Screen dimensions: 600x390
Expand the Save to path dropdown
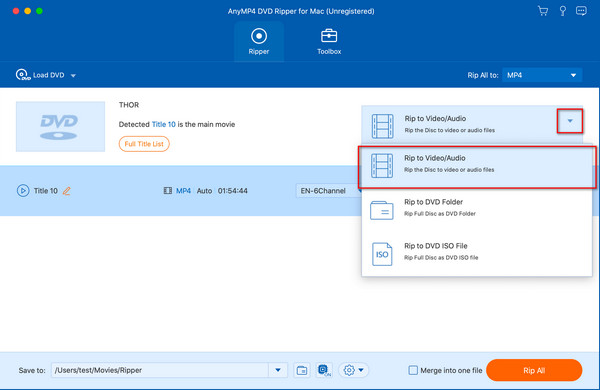(278, 370)
